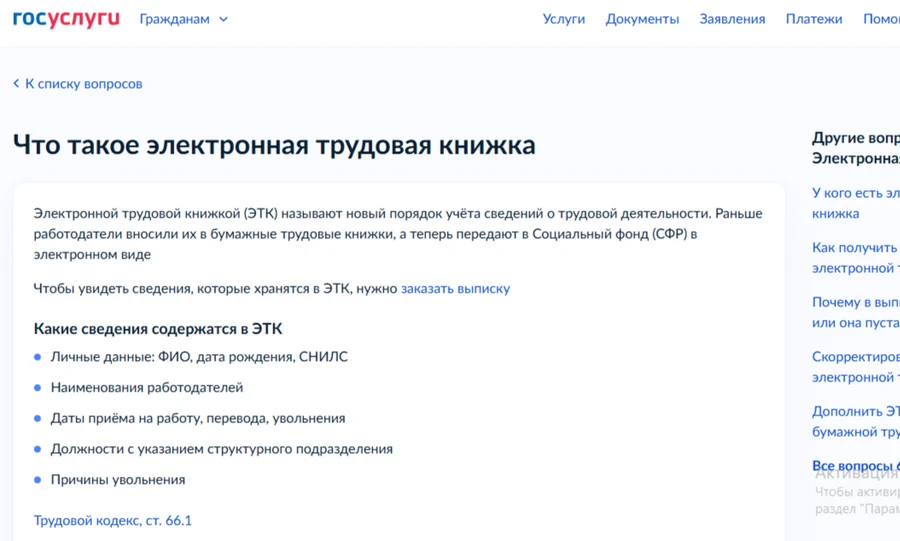Screen dimensions: 900x541
Task: Go back via К списку вопросов link
Action: [x=77, y=84]
